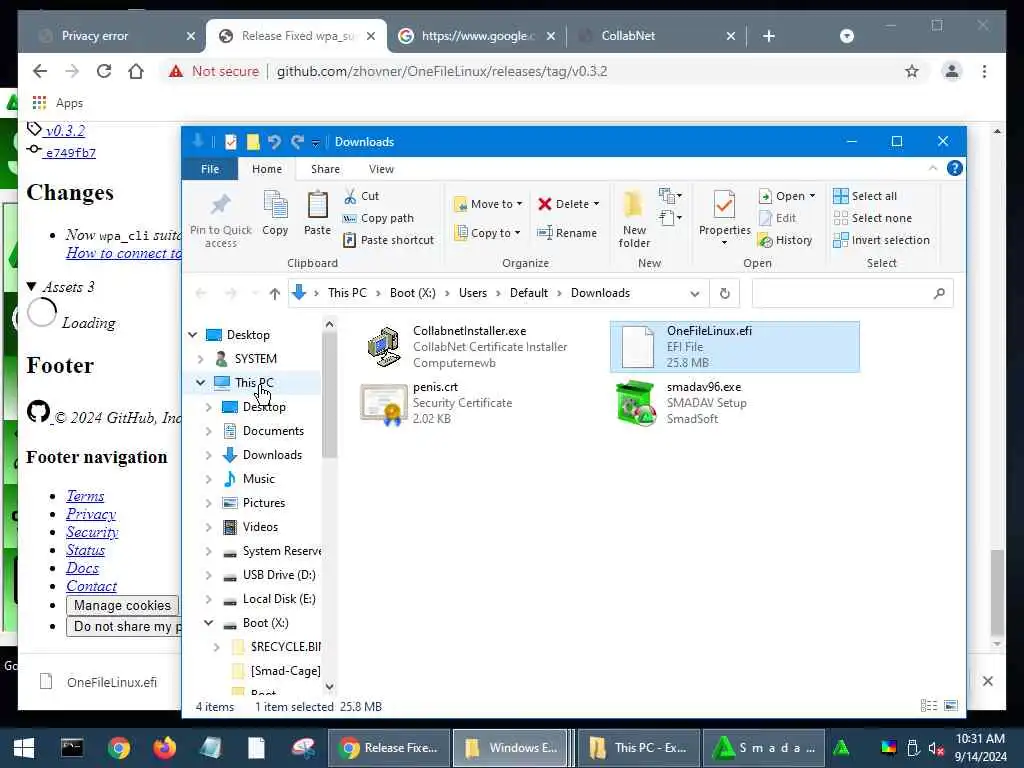The image size is (1024, 768).
Task: Click the Explorer search box
Action: [852, 293]
